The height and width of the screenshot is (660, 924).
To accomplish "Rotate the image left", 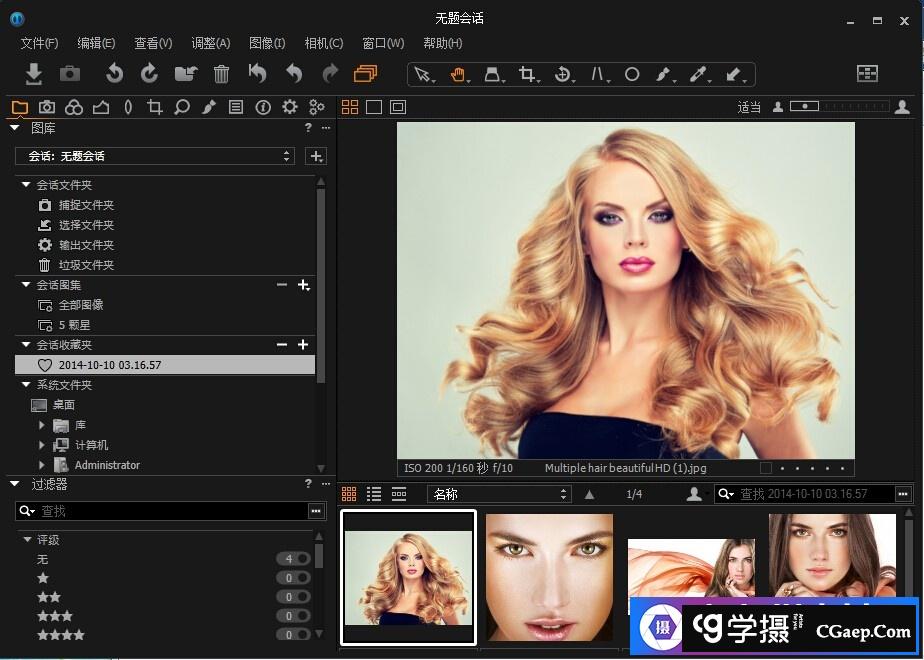I will click(x=114, y=73).
